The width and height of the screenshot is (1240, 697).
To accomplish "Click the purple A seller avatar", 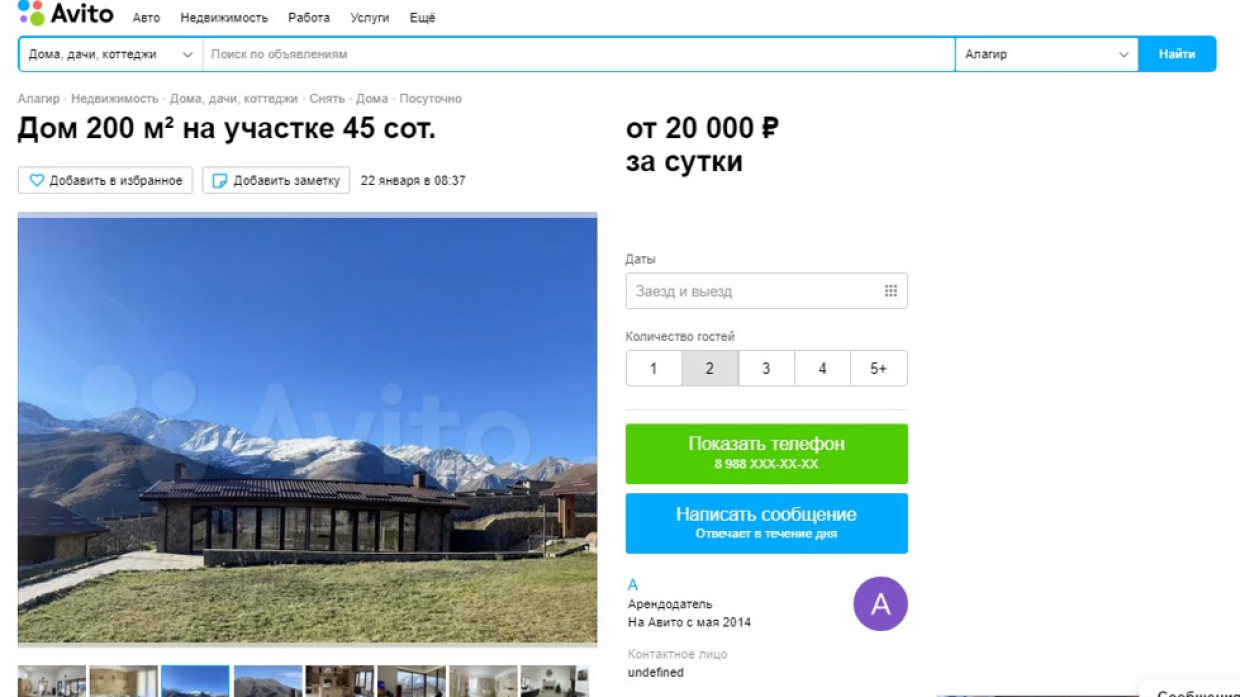I will click(x=880, y=604).
